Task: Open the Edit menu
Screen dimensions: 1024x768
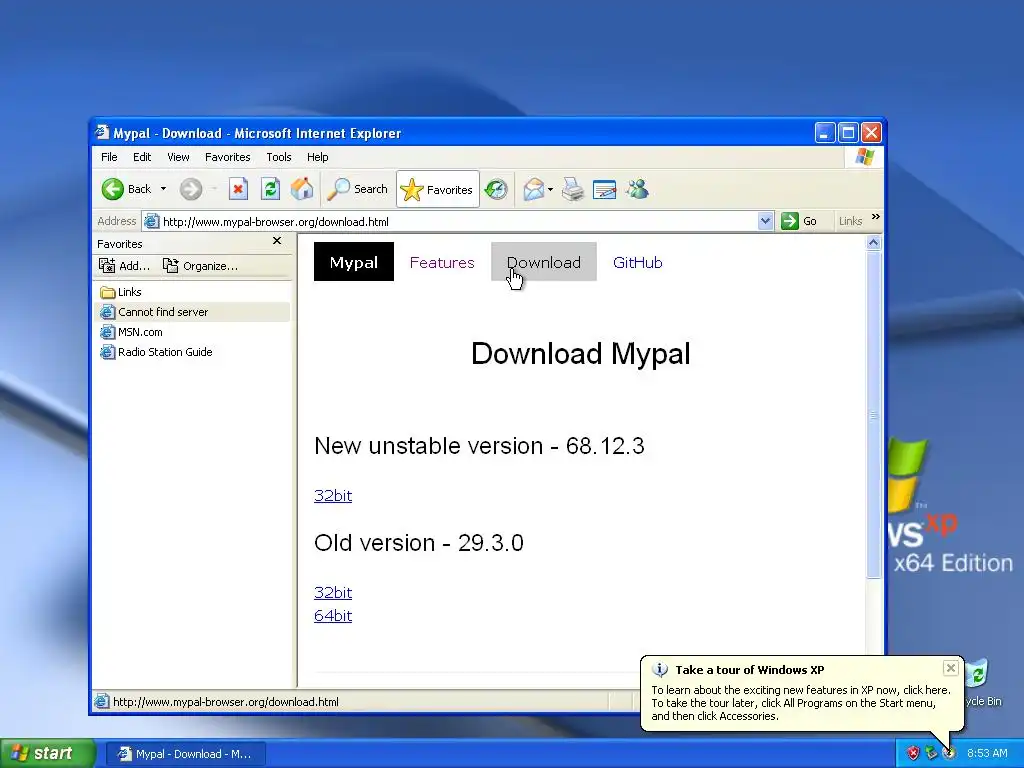Action: pyautogui.click(x=142, y=157)
